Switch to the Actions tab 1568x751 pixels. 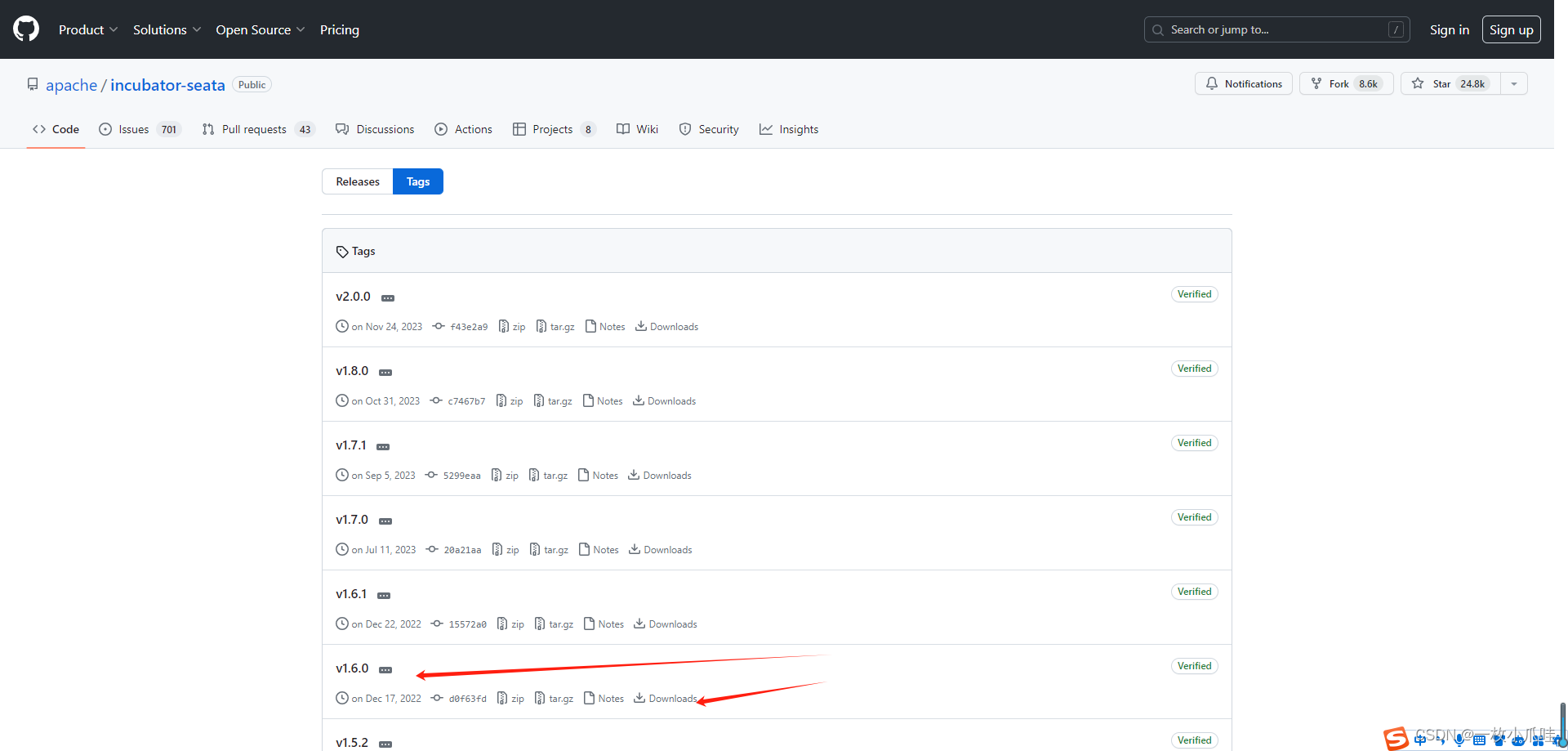pyautogui.click(x=463, y=129)
